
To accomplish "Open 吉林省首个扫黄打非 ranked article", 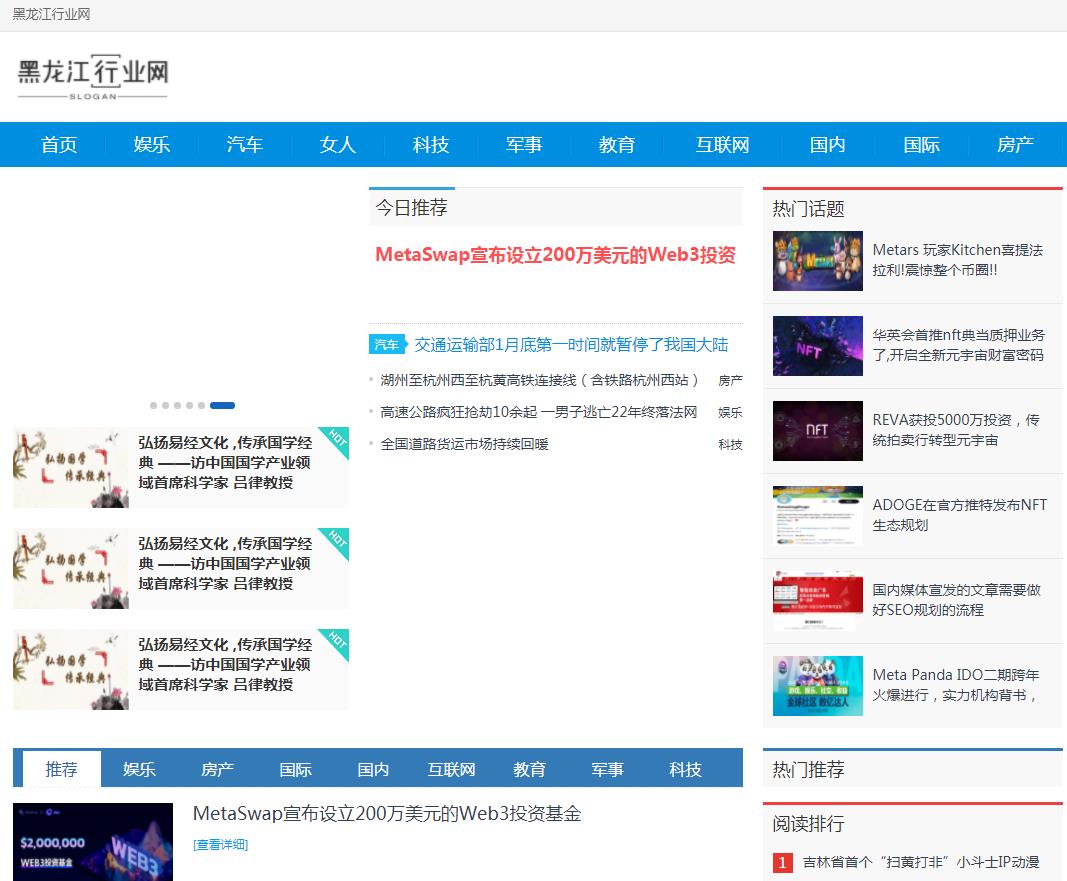I will tap(921, 862).
